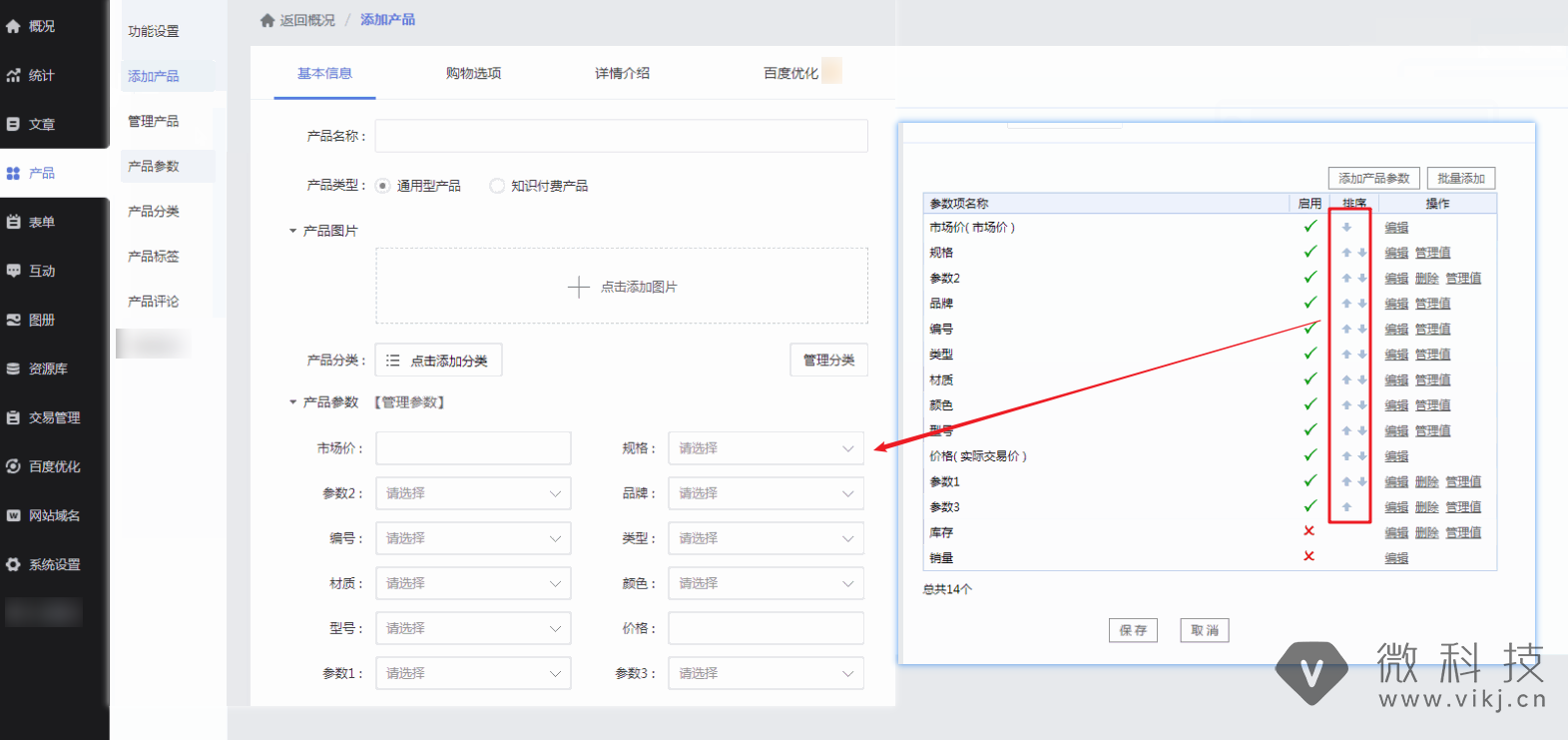Click the 系统设置 gear icon
Viewport: 1568px width, 740px height.
(13, 564)
